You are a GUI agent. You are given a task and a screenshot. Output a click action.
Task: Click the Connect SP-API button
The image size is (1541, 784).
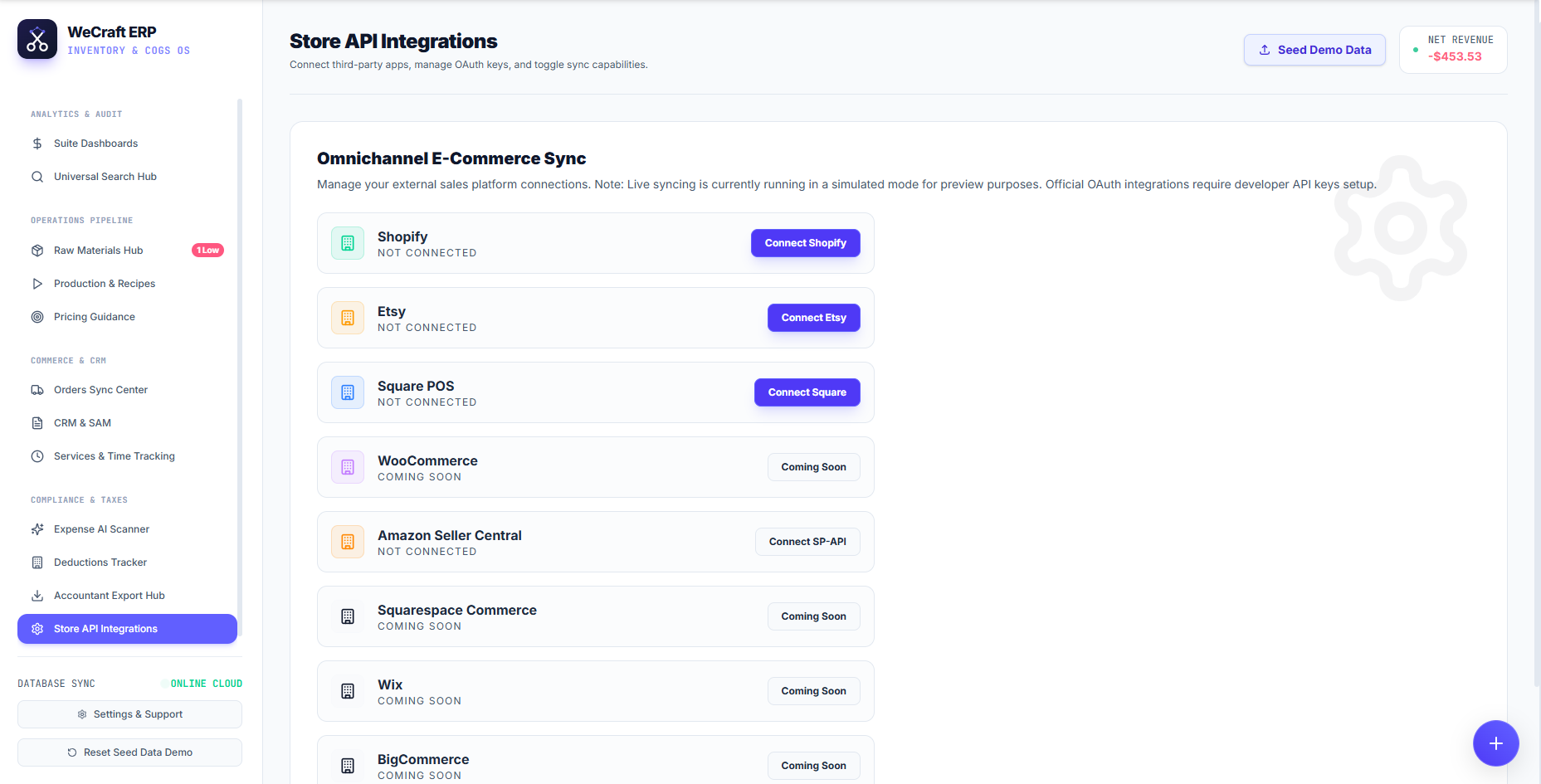coord(807,542)
